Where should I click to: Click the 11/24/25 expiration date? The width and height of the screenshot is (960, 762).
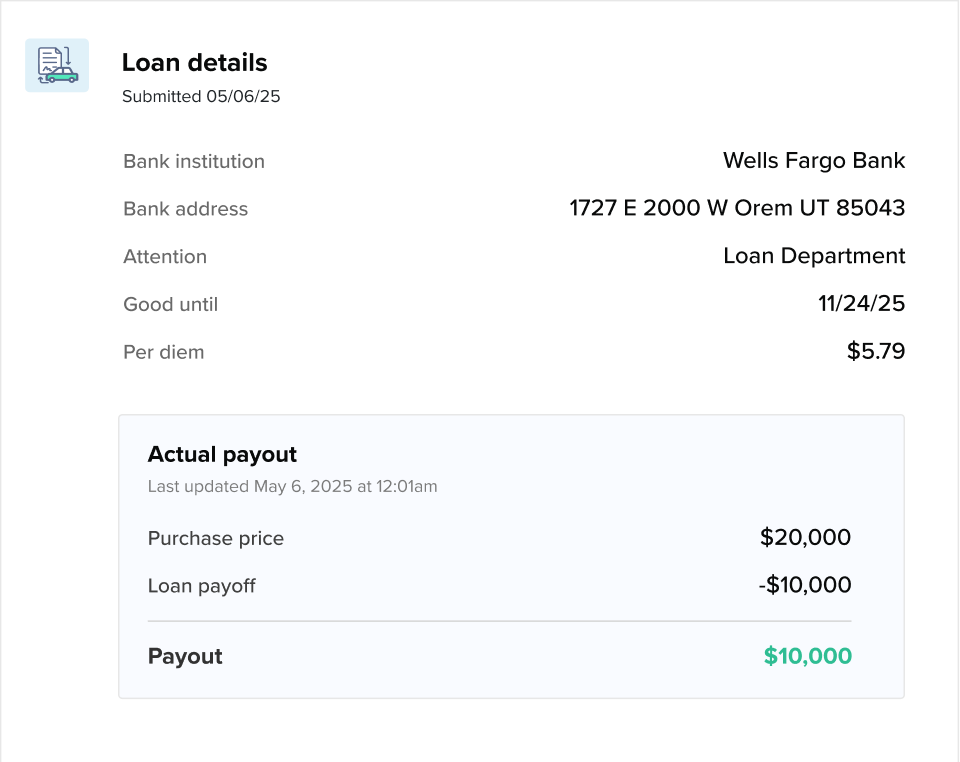tap(860, 303)
